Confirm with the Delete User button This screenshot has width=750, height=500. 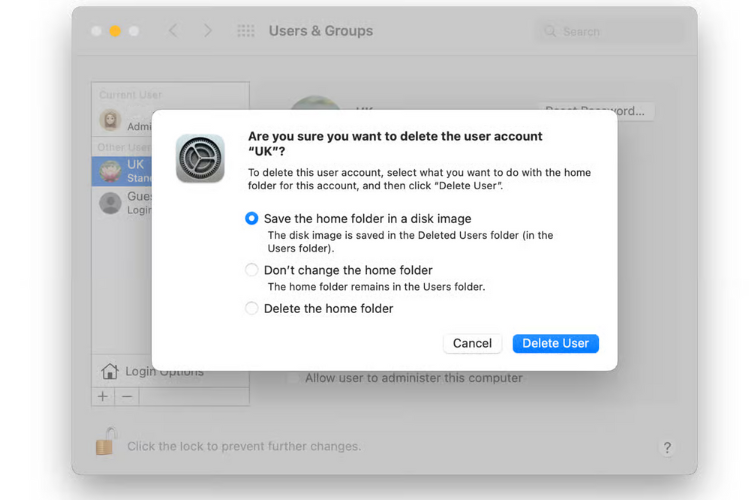[555, 343]
